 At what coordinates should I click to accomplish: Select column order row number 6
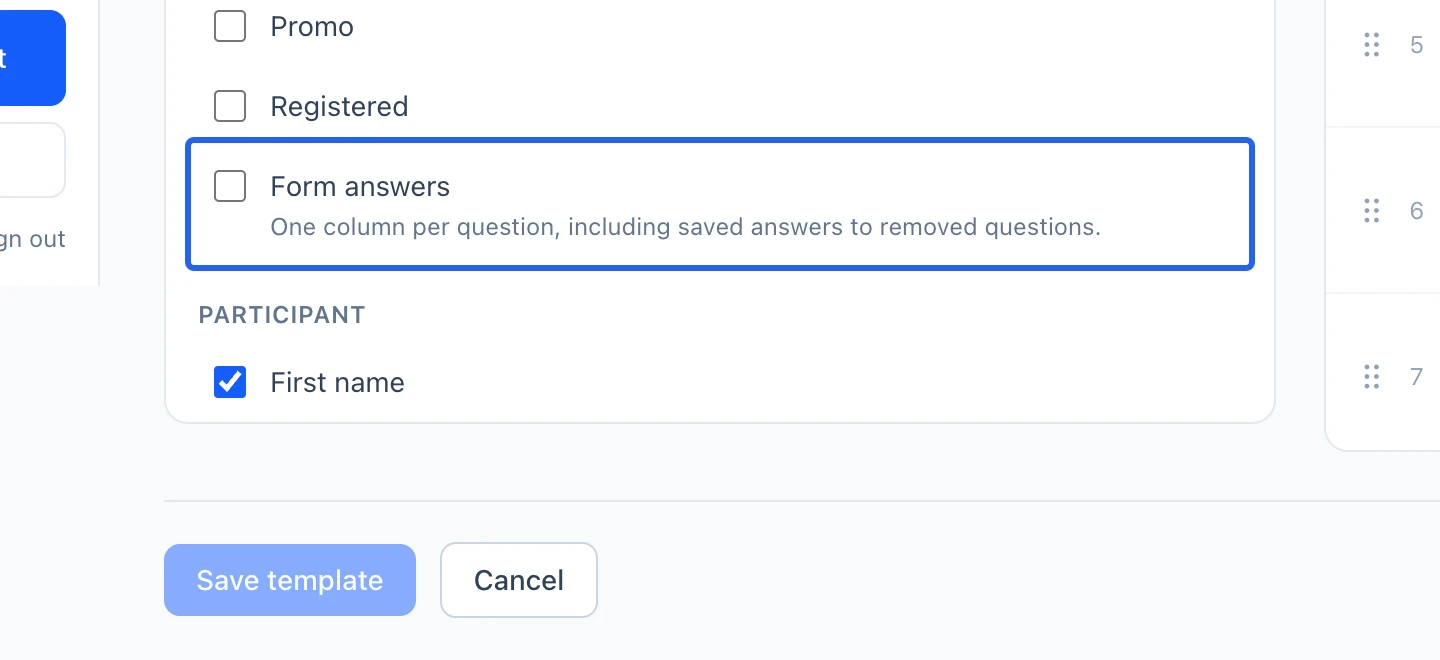1416,211
